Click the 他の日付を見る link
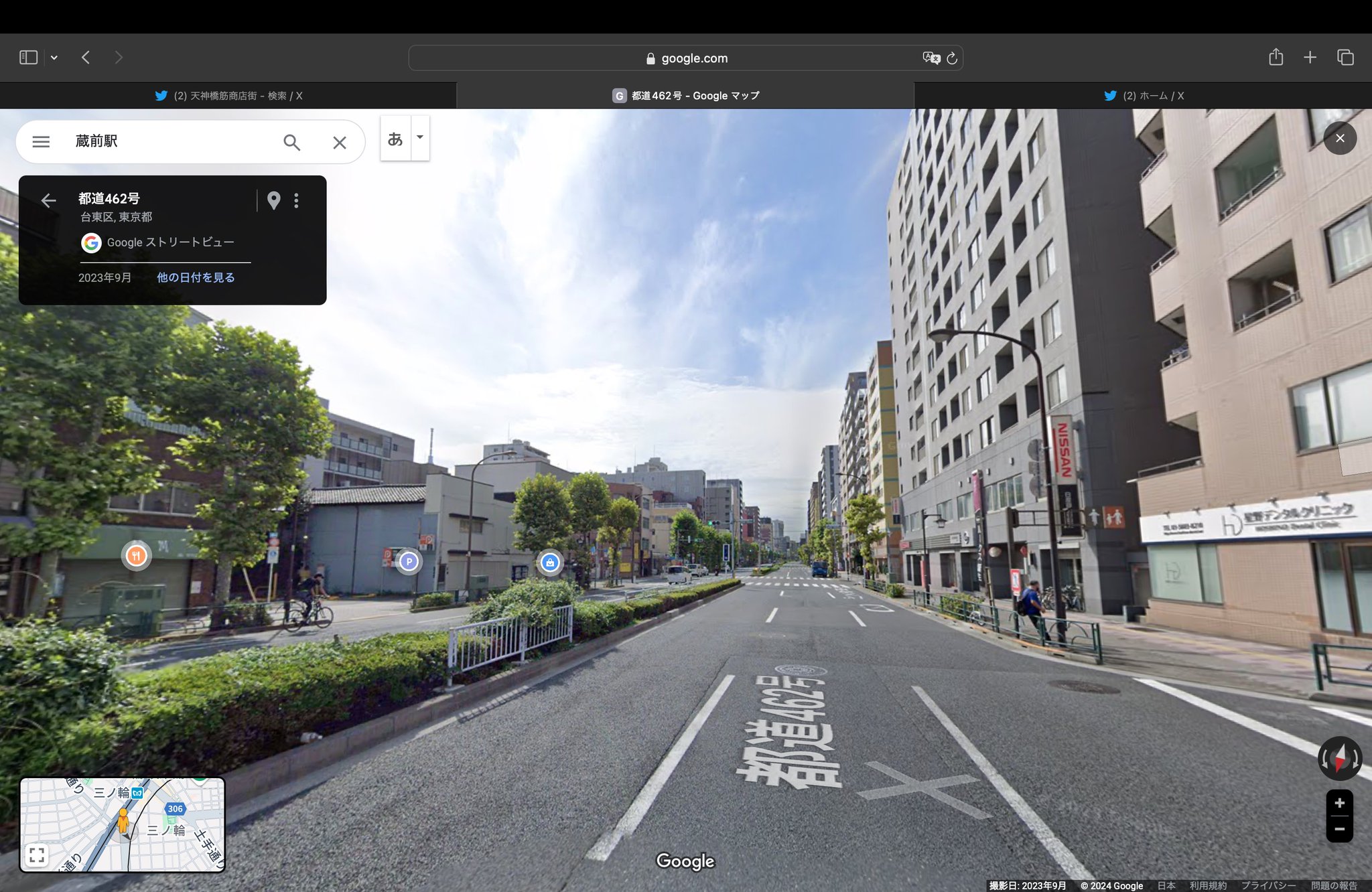This screenshot has width=1372, height=892. click(x=196, y=277)
